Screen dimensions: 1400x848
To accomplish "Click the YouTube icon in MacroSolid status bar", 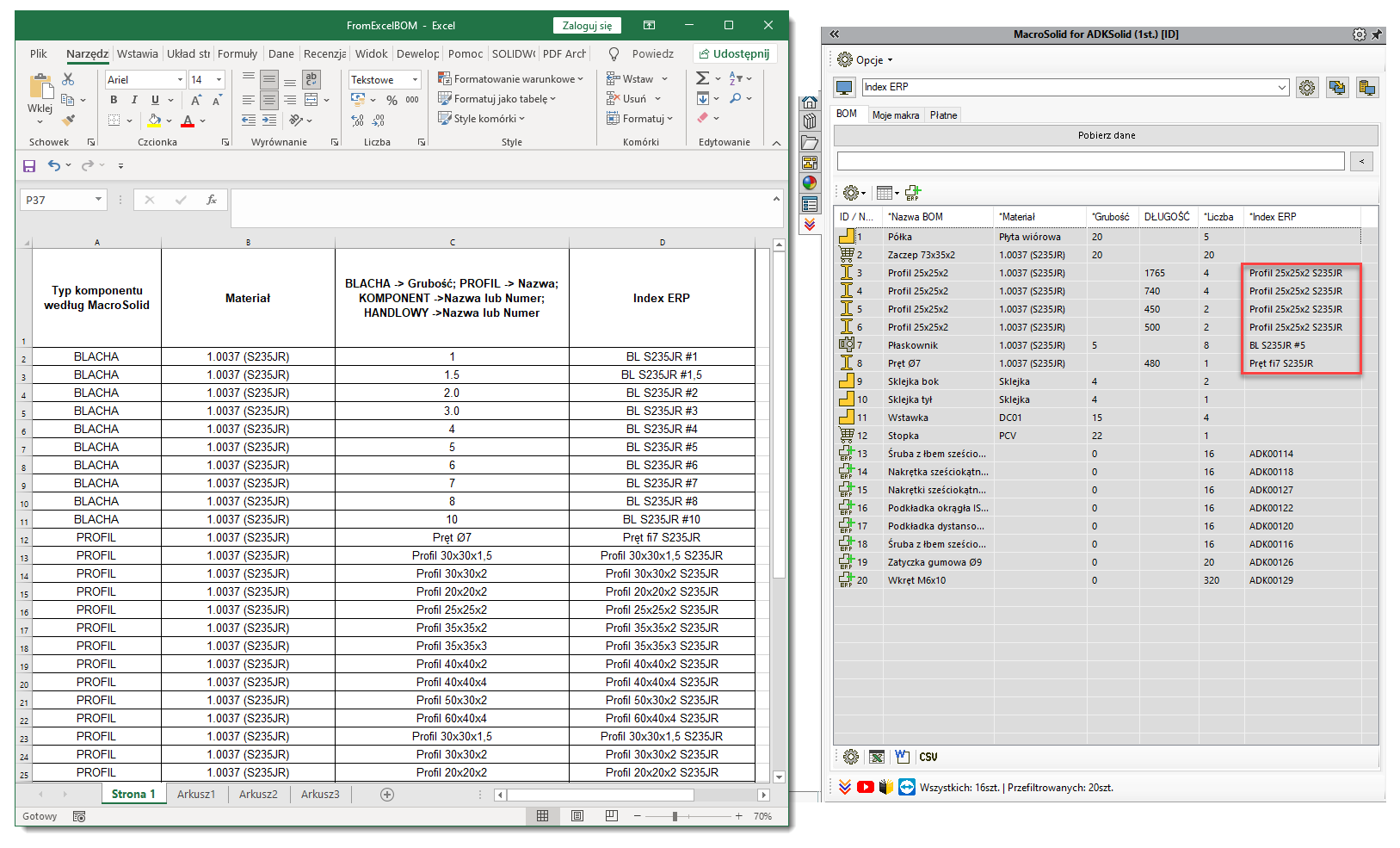I will 866,787.
